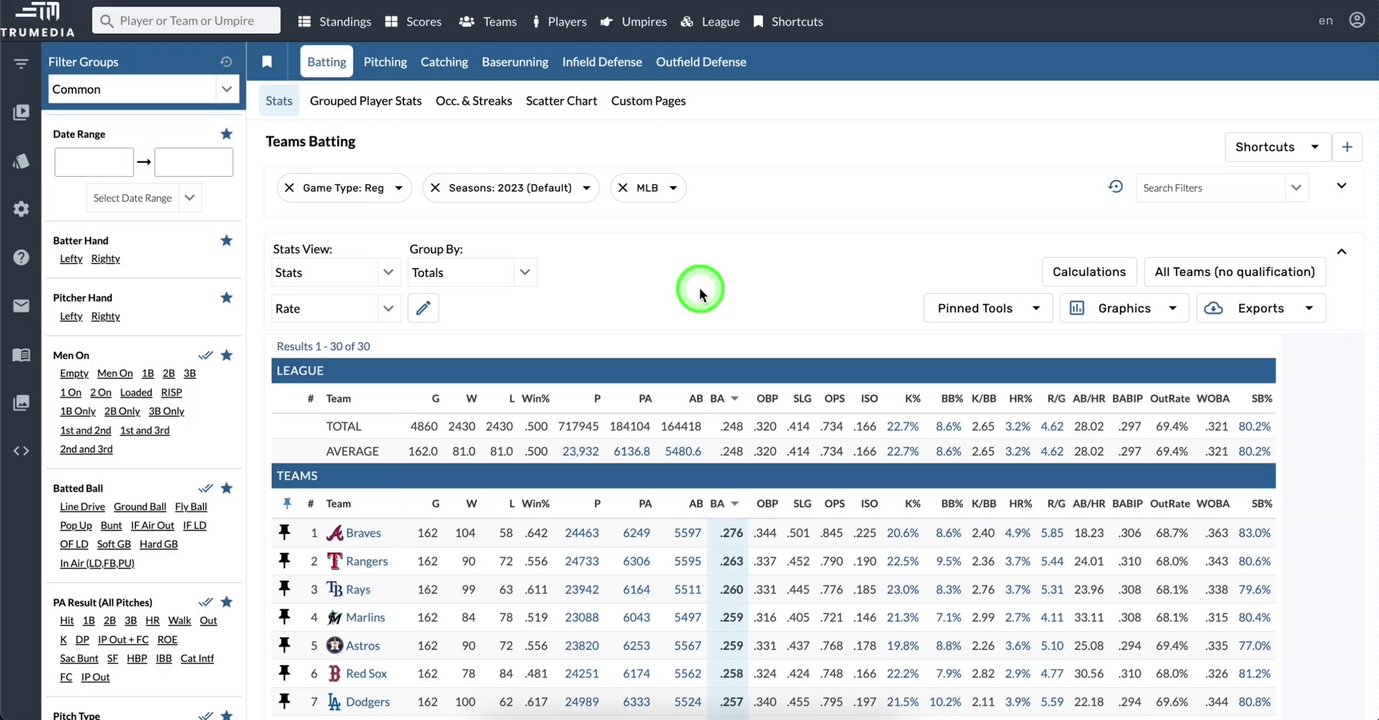
Task: Click the start date input field
Action: [94, 162]
